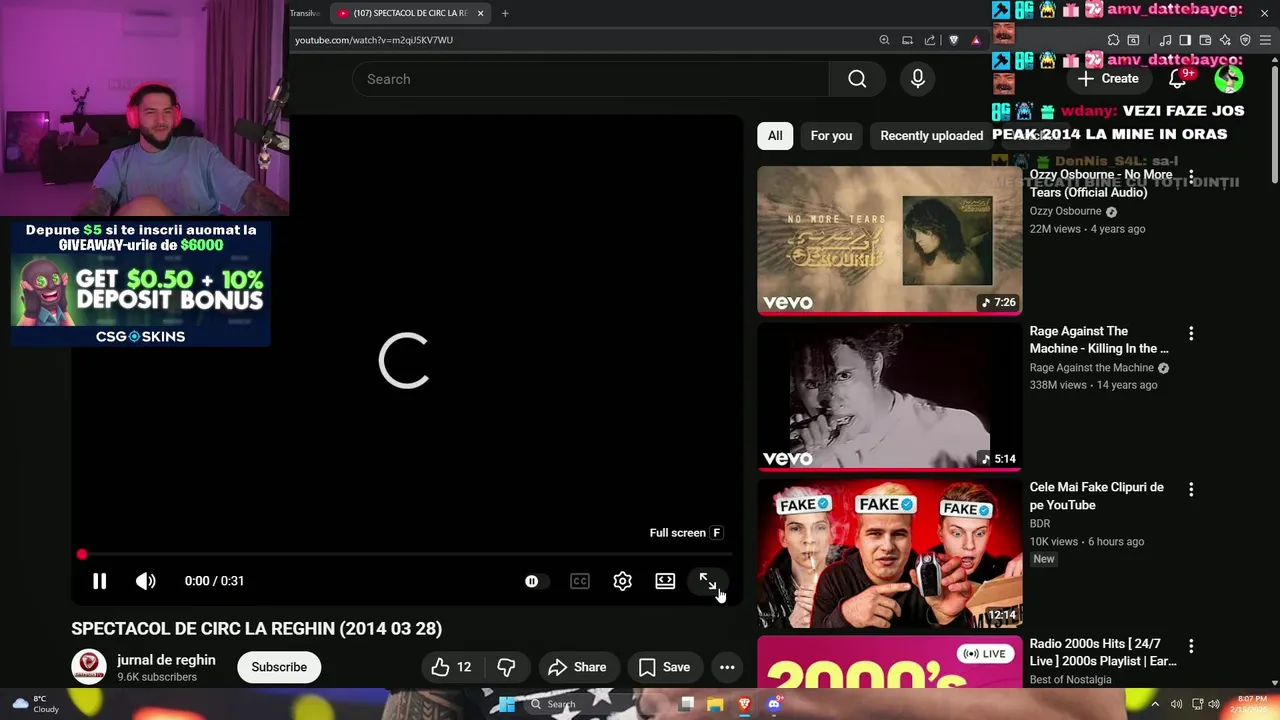Open Brave browser taskbar icon
The height and width of the screenshot is (720, 1280).
(x=744, y=704)
